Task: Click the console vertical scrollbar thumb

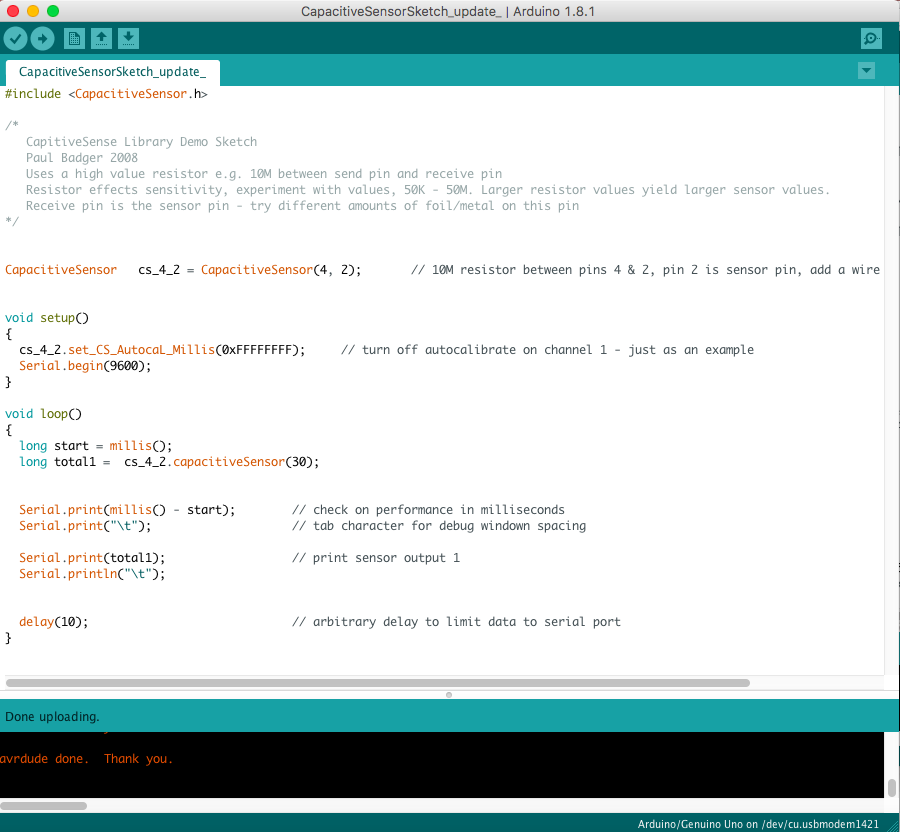Action: pos(891,788)
